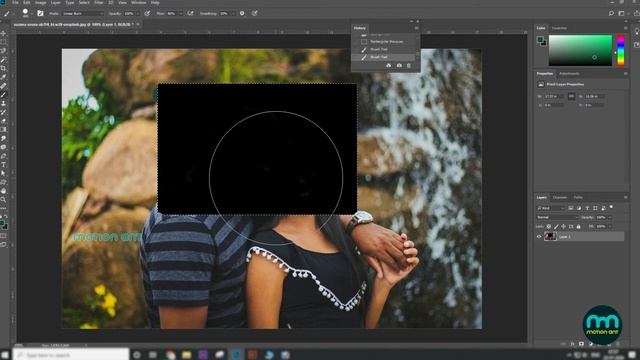Screen dimensions: 640x360
Task: Switch to the Paths tab
Action: [x=578, y=198]
